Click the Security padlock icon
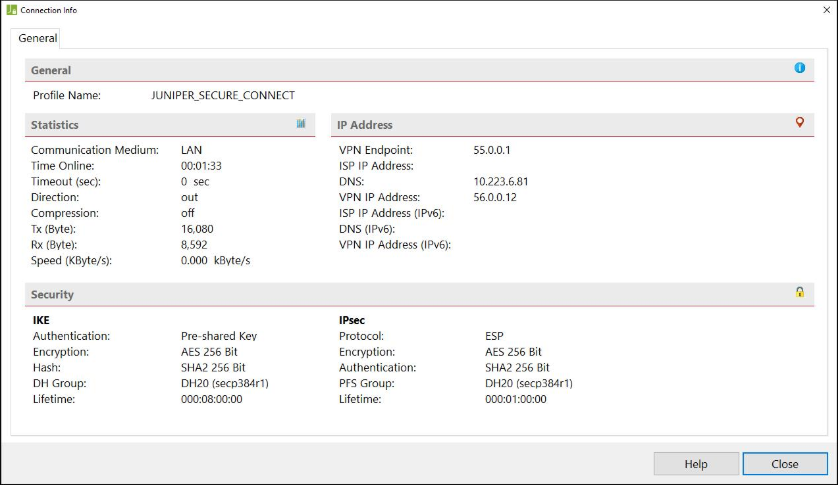 pos(799,292)
